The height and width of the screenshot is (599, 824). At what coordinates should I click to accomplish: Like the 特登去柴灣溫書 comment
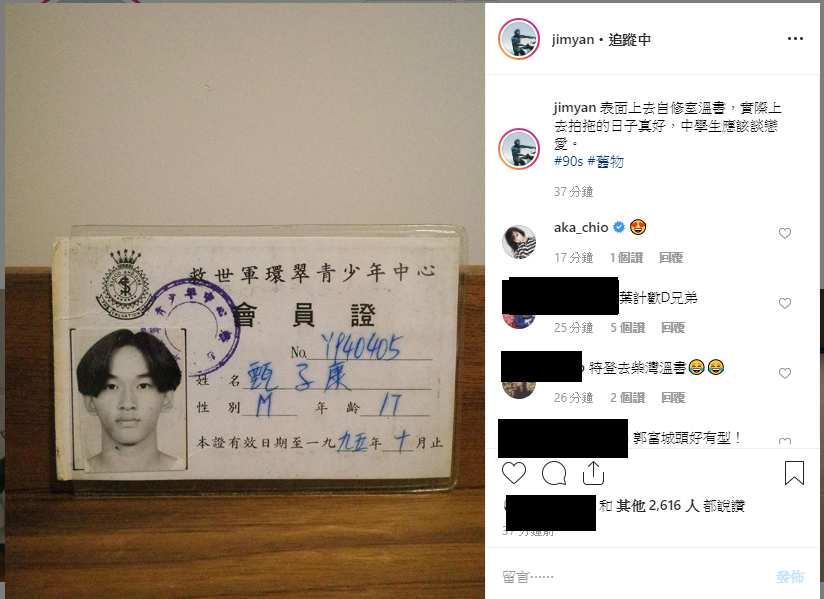click(785, 373)
